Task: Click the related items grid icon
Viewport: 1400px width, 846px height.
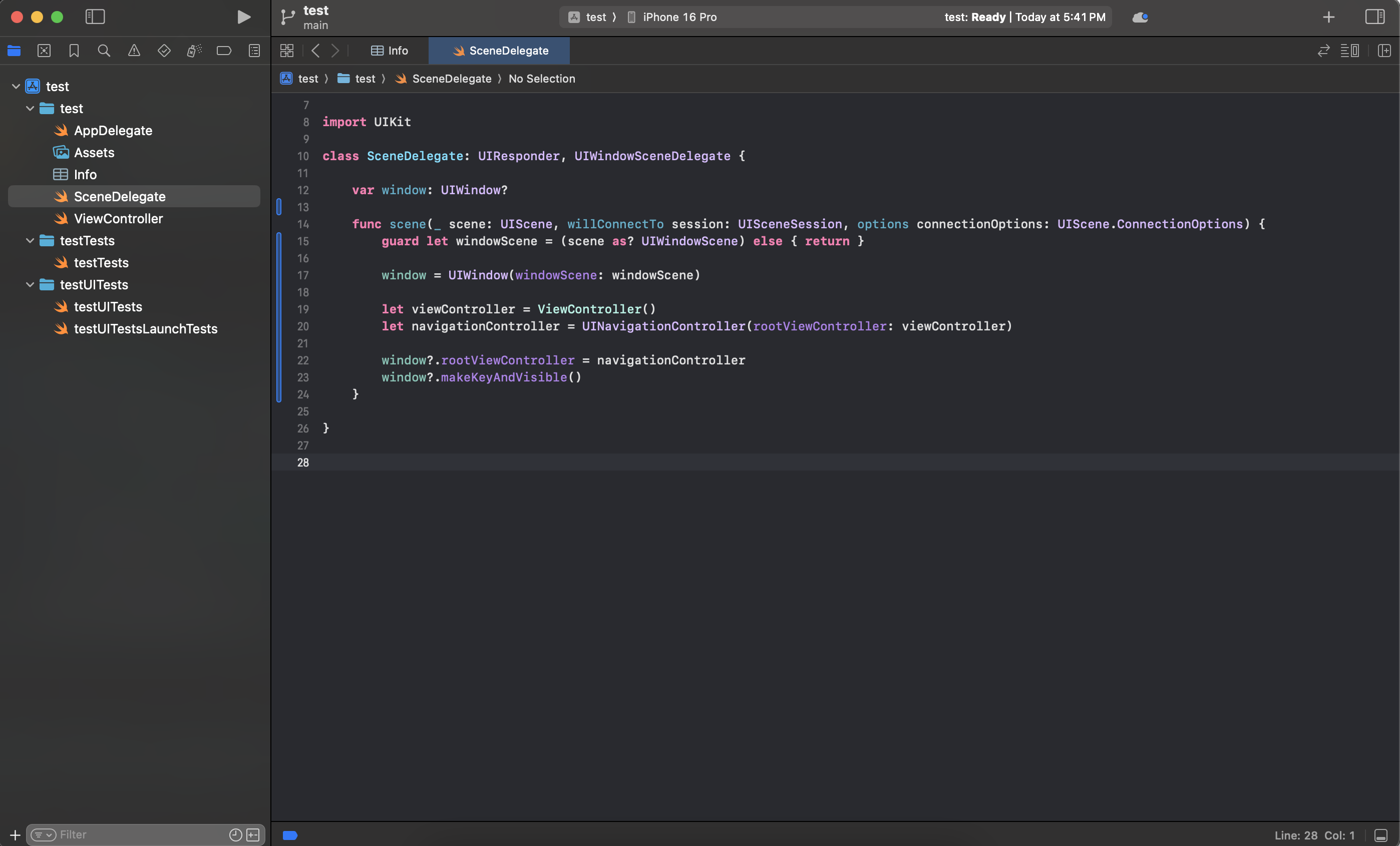Action: coord(287,51)
